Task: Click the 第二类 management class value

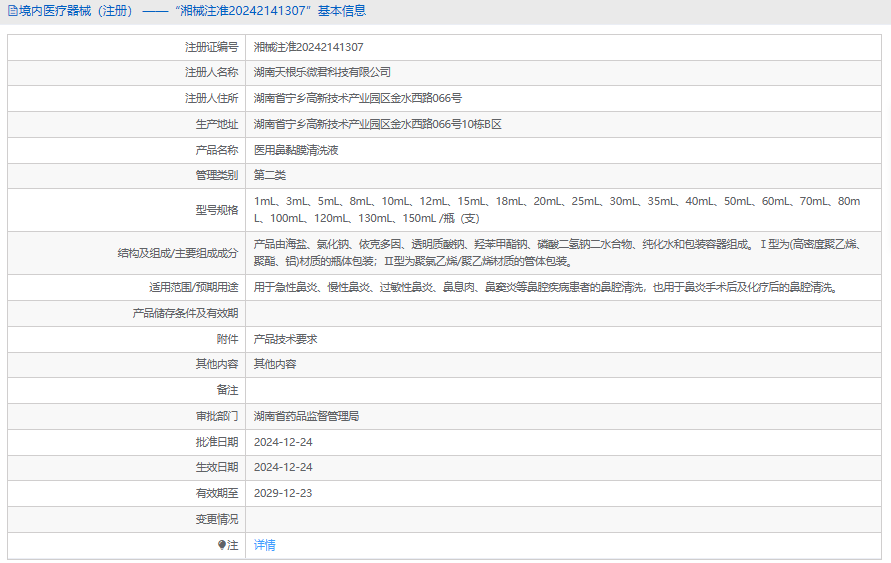Action: click(269, 175)
